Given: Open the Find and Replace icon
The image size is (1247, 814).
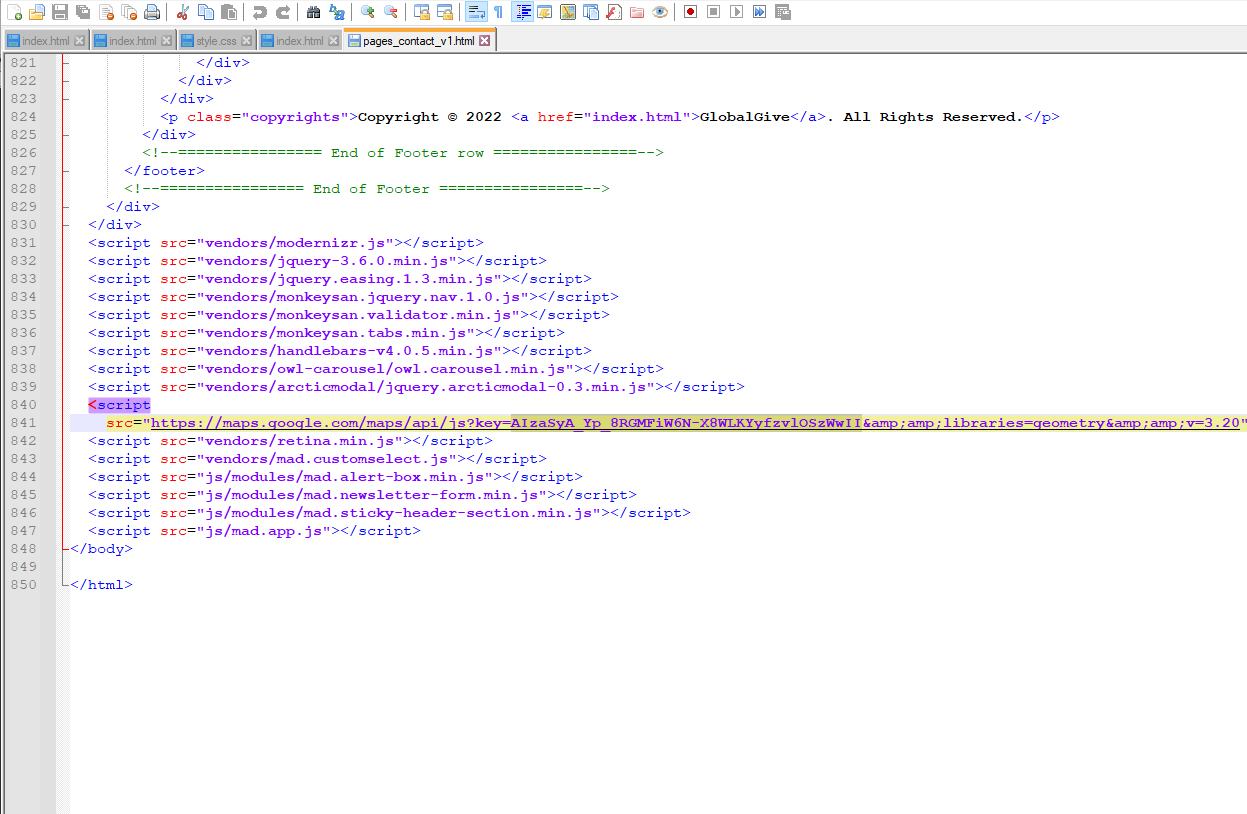Looking at the screenshot, I should tap(337, 12).
